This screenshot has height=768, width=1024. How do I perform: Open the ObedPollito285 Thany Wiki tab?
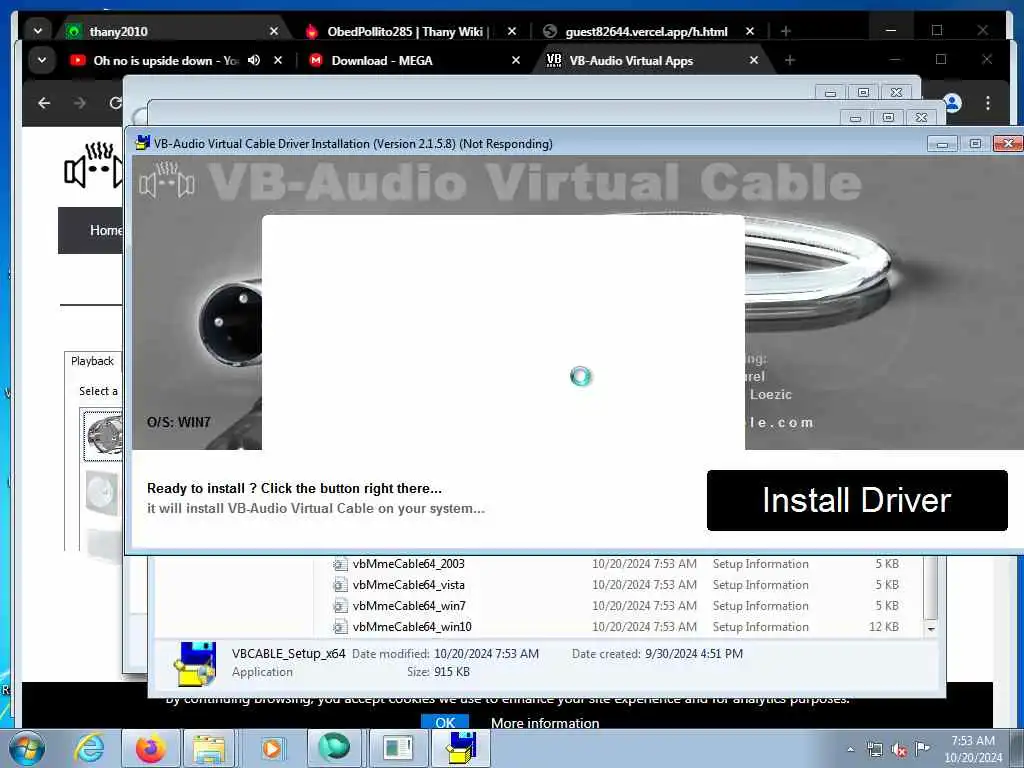coord(411,31)
